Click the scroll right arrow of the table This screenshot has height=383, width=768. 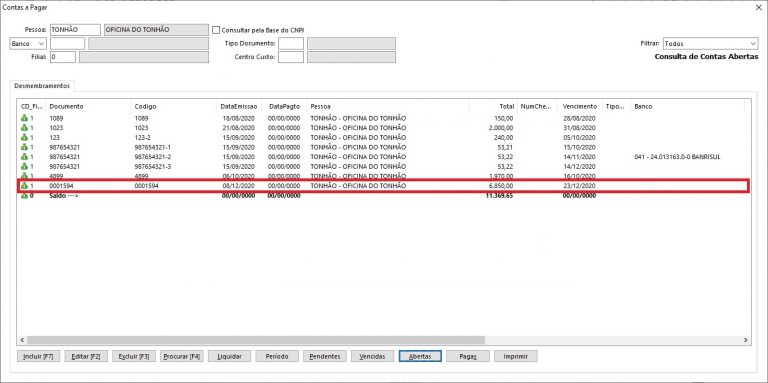(x=745, y=340)
